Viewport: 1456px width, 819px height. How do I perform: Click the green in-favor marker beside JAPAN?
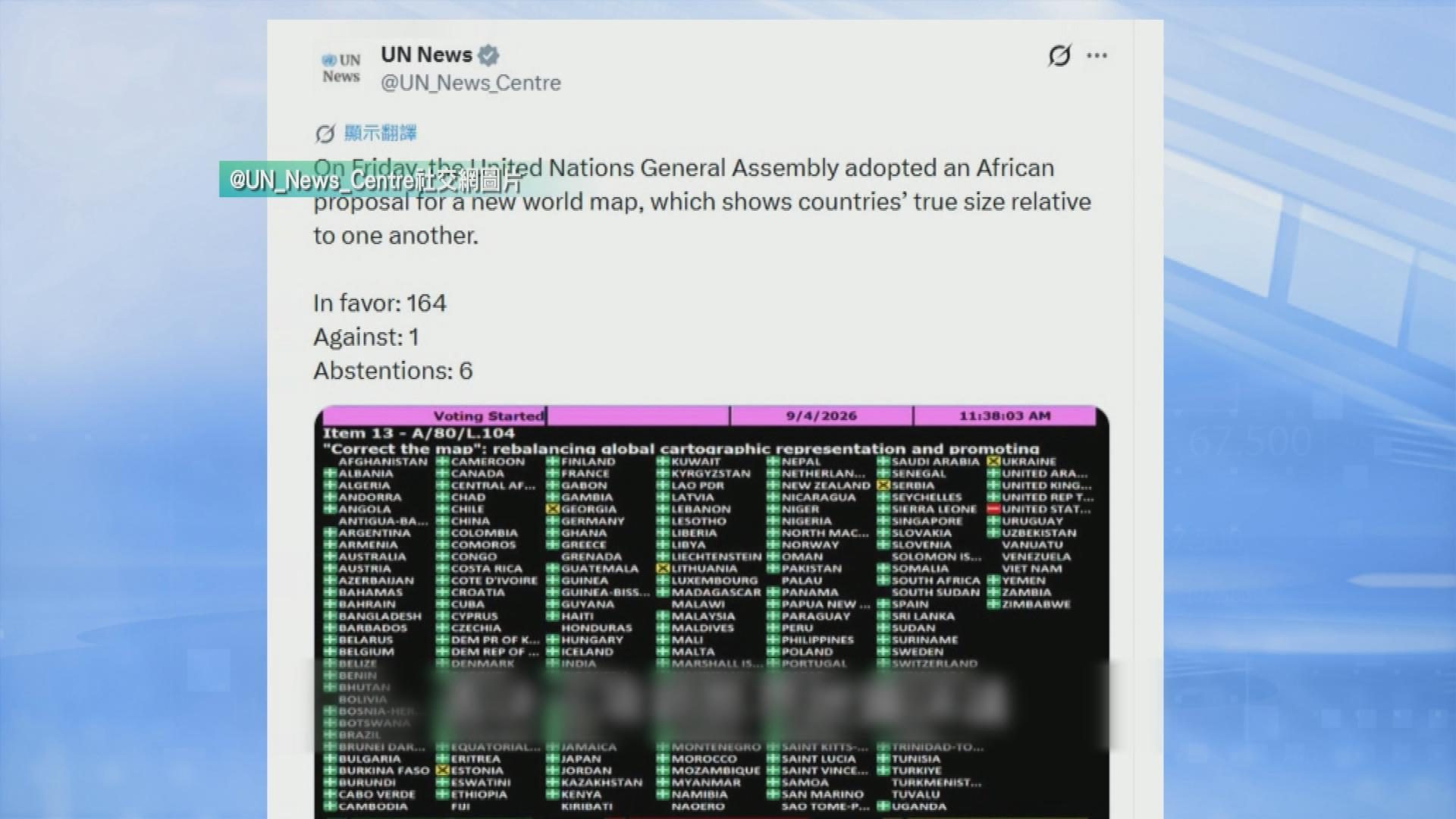point(552,758)
